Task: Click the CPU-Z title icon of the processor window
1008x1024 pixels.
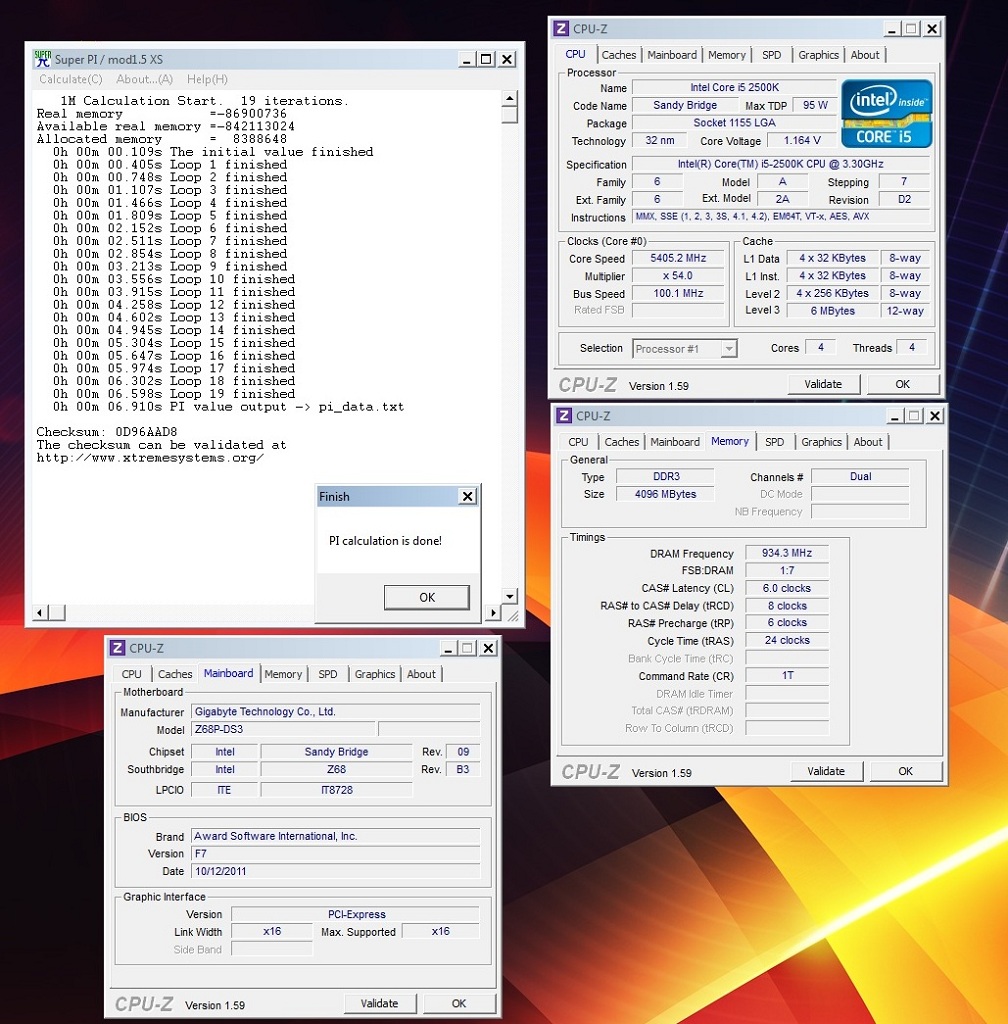Action: point(561,29)
